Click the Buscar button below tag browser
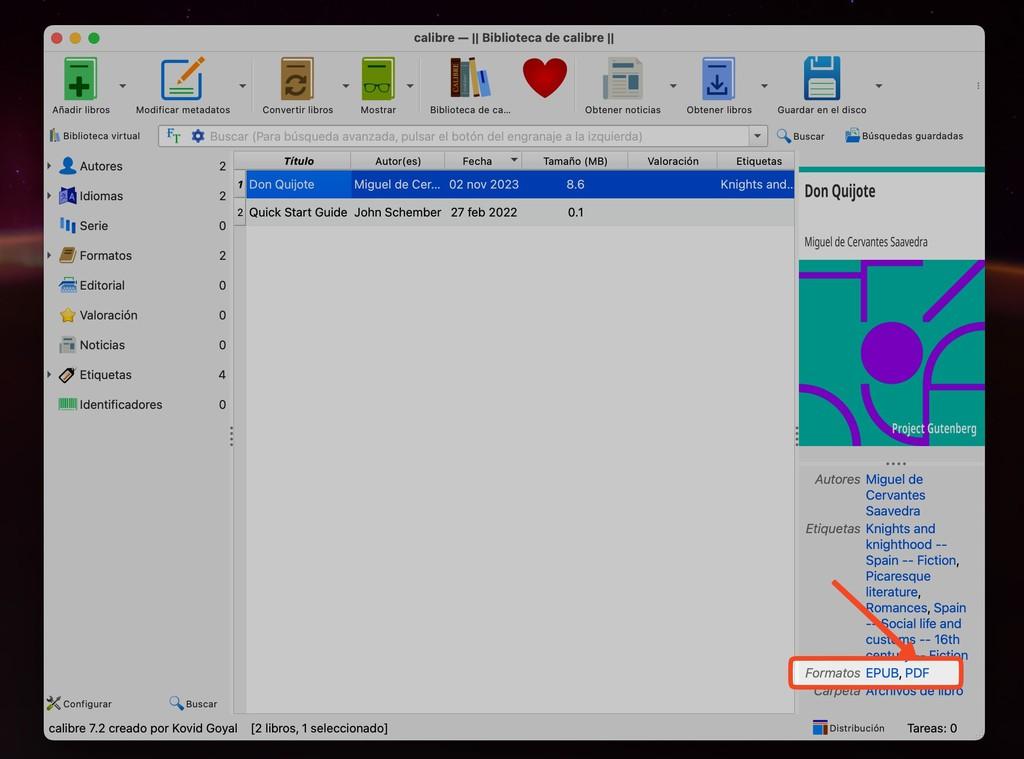1024x759 pixels. coord(193,703)
